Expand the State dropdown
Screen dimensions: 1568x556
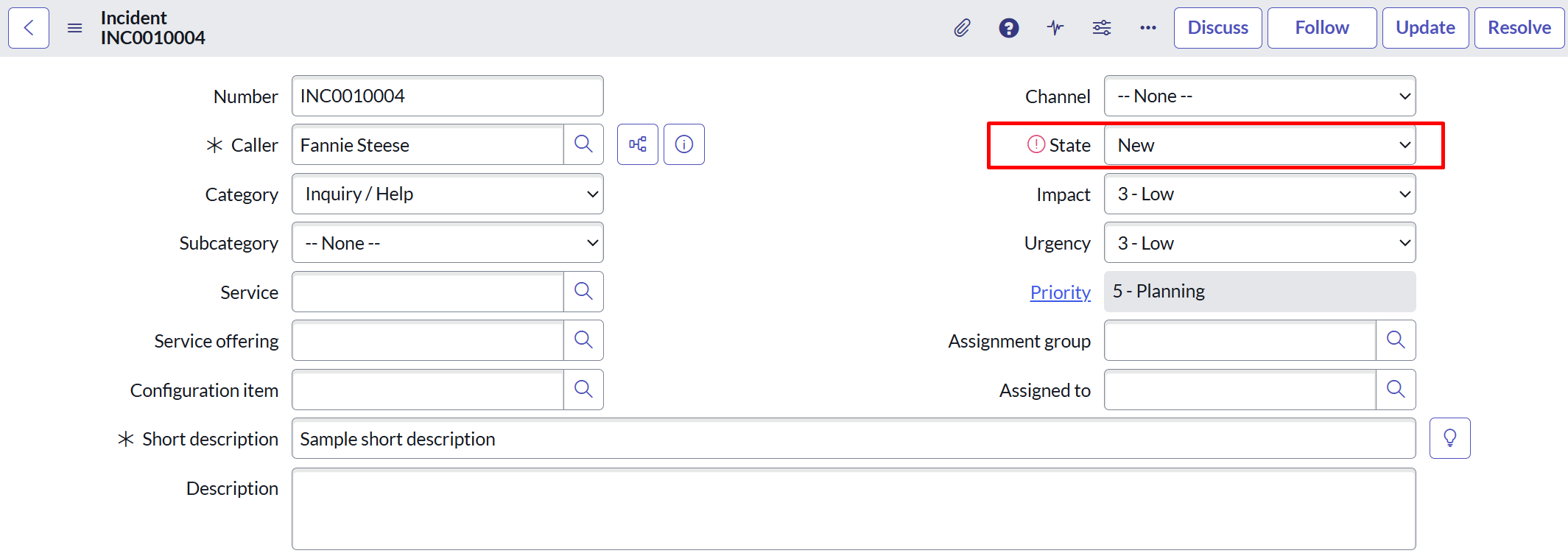coord(1259,145)
